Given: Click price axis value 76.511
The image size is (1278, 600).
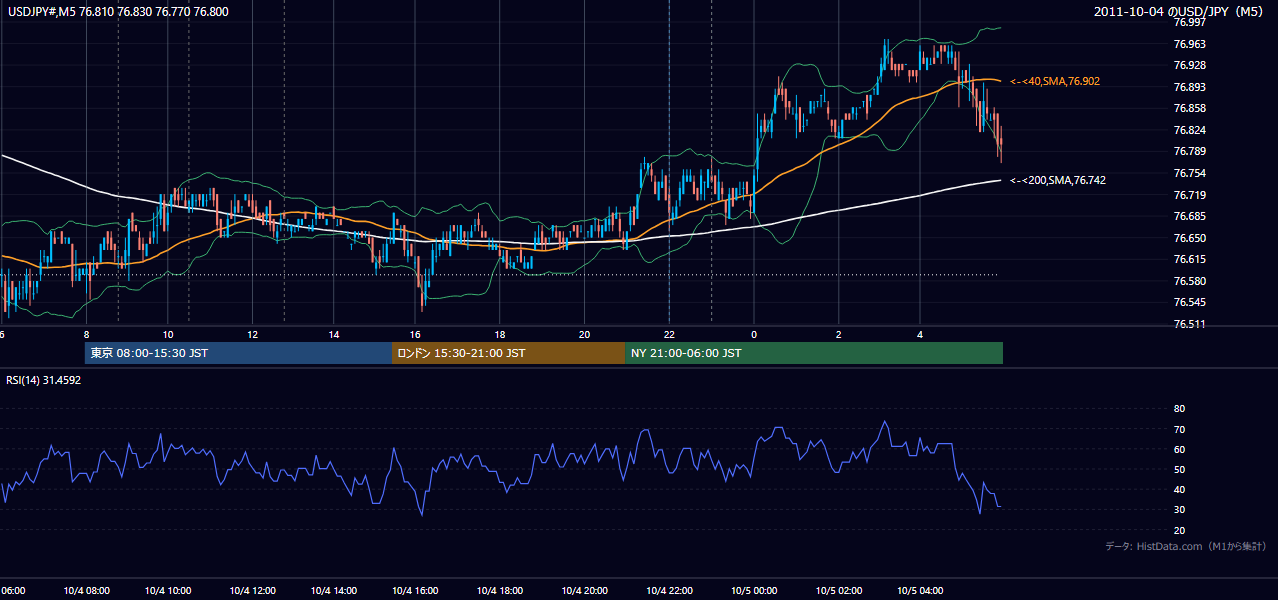Looking at the screenshot, I should pyautogui.click(x=1189, y=324).
